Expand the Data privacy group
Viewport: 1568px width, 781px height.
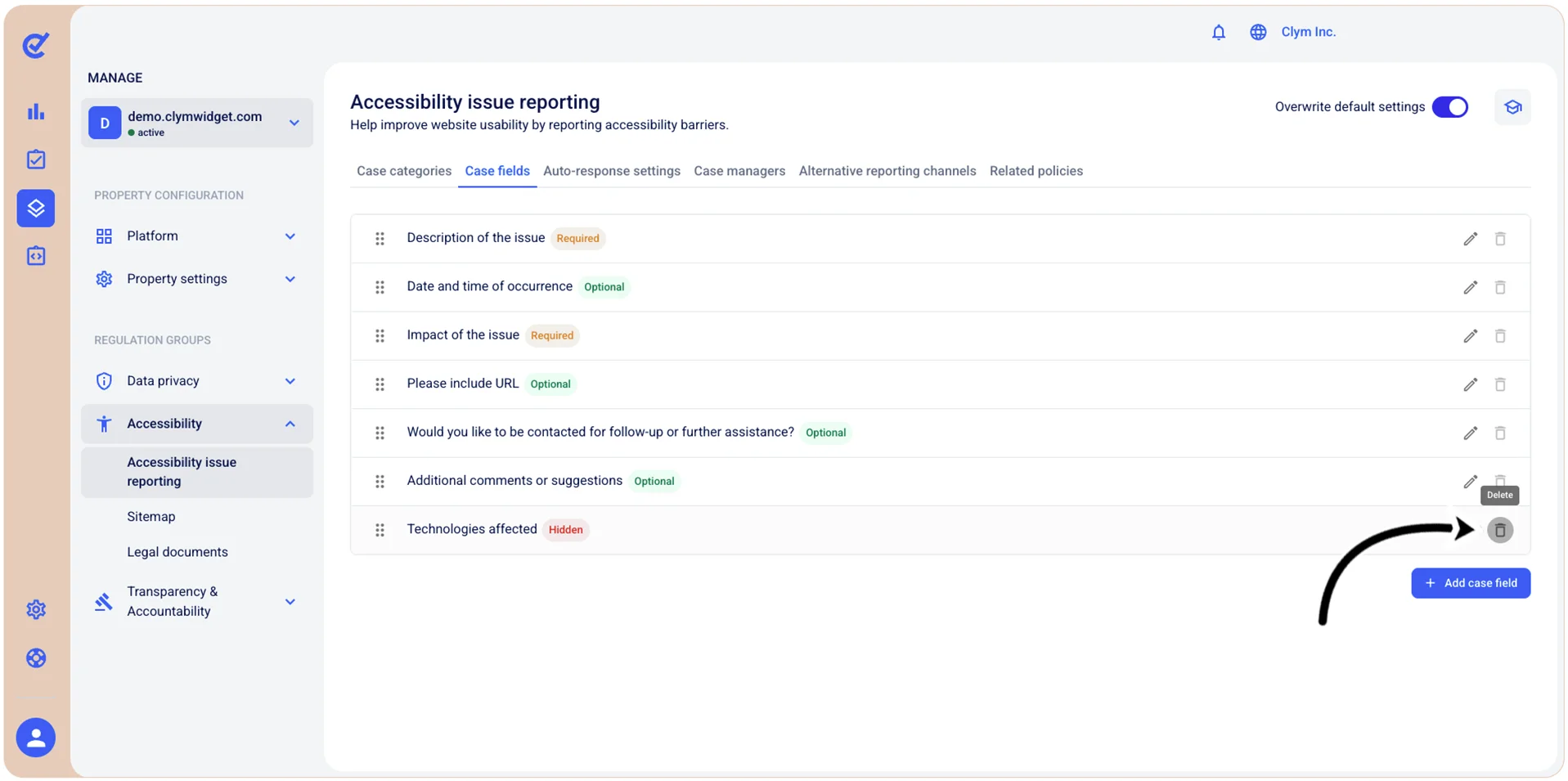click(197, 381)
